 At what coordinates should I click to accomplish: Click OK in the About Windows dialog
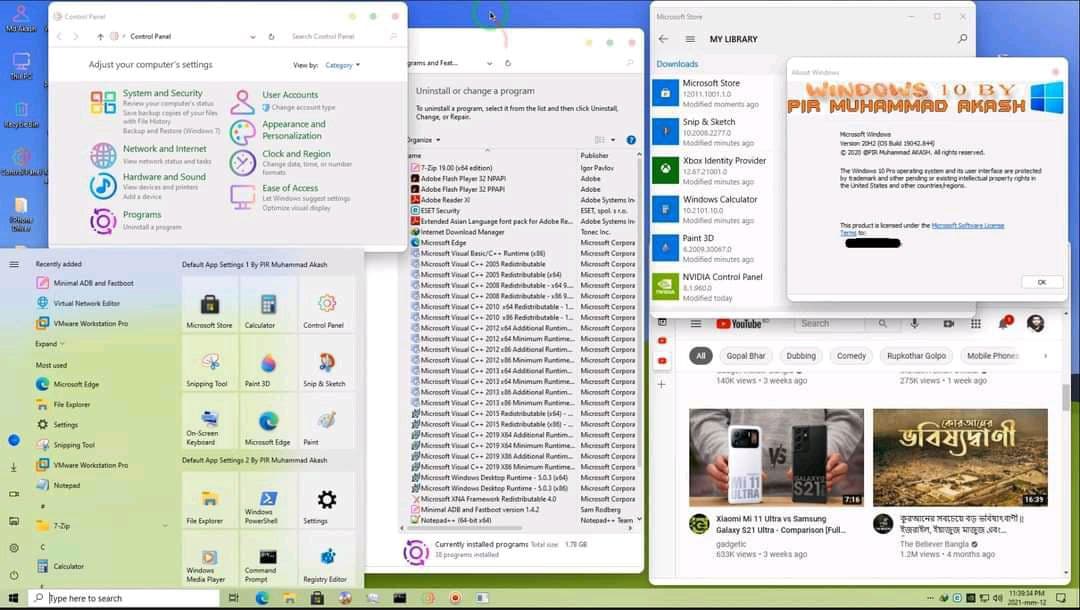1040,282
